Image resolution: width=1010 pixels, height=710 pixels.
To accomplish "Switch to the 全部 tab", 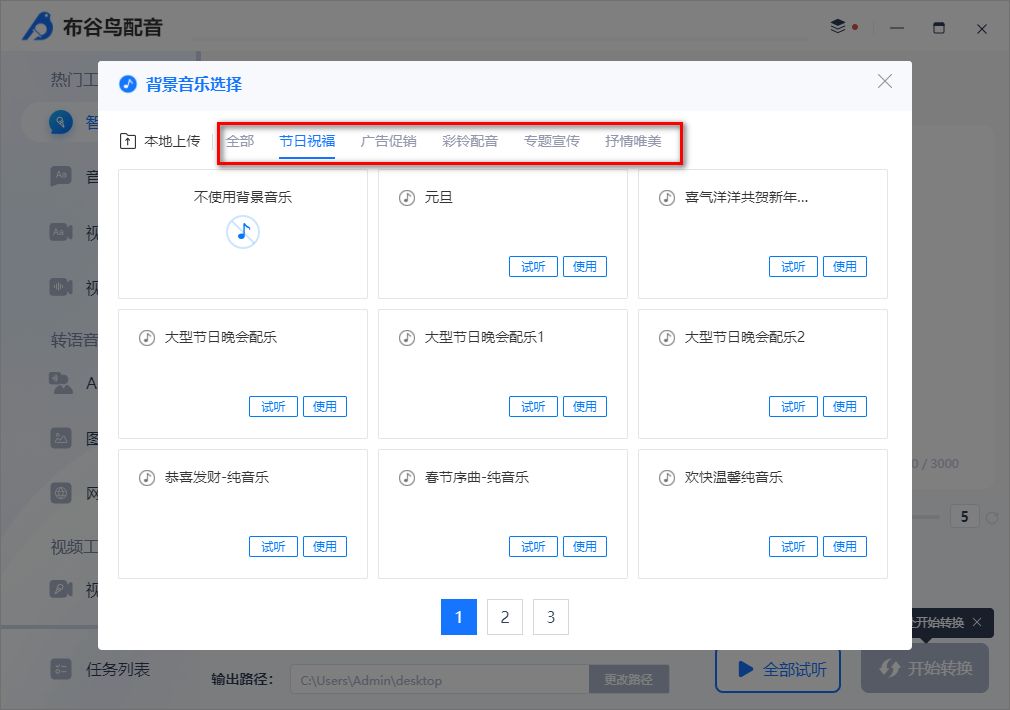I will pyautogui.click(x=240, y=141).
